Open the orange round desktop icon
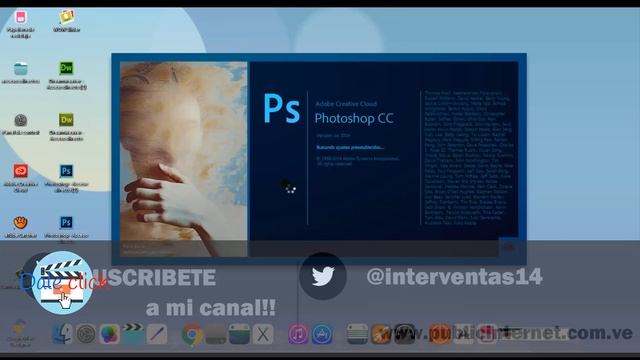 tap(20, 222)
